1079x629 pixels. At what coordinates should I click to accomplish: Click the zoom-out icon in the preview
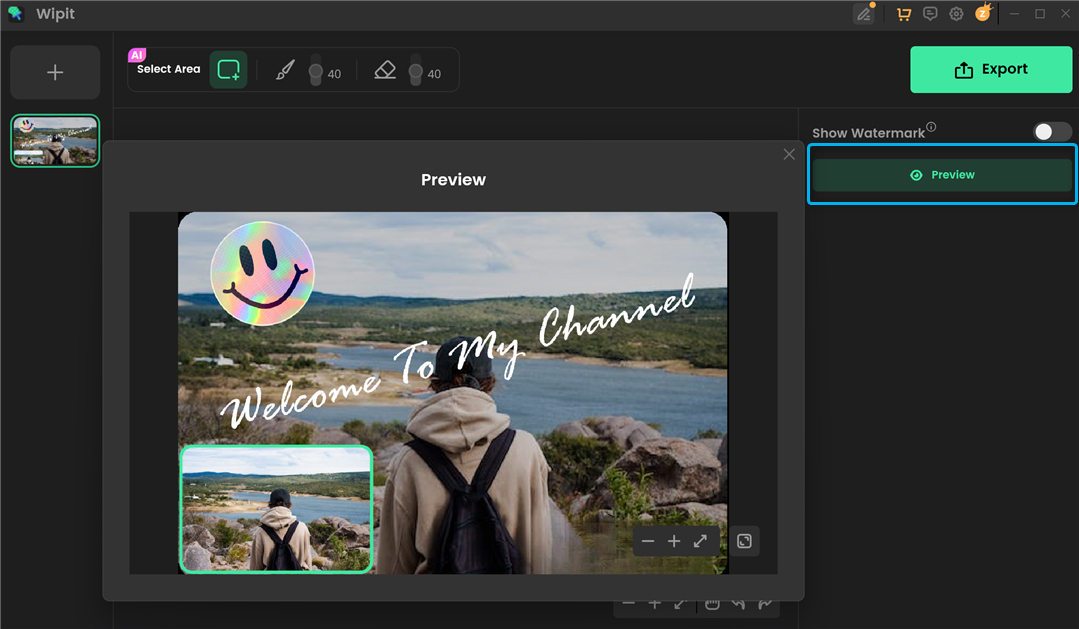(648, 541)
